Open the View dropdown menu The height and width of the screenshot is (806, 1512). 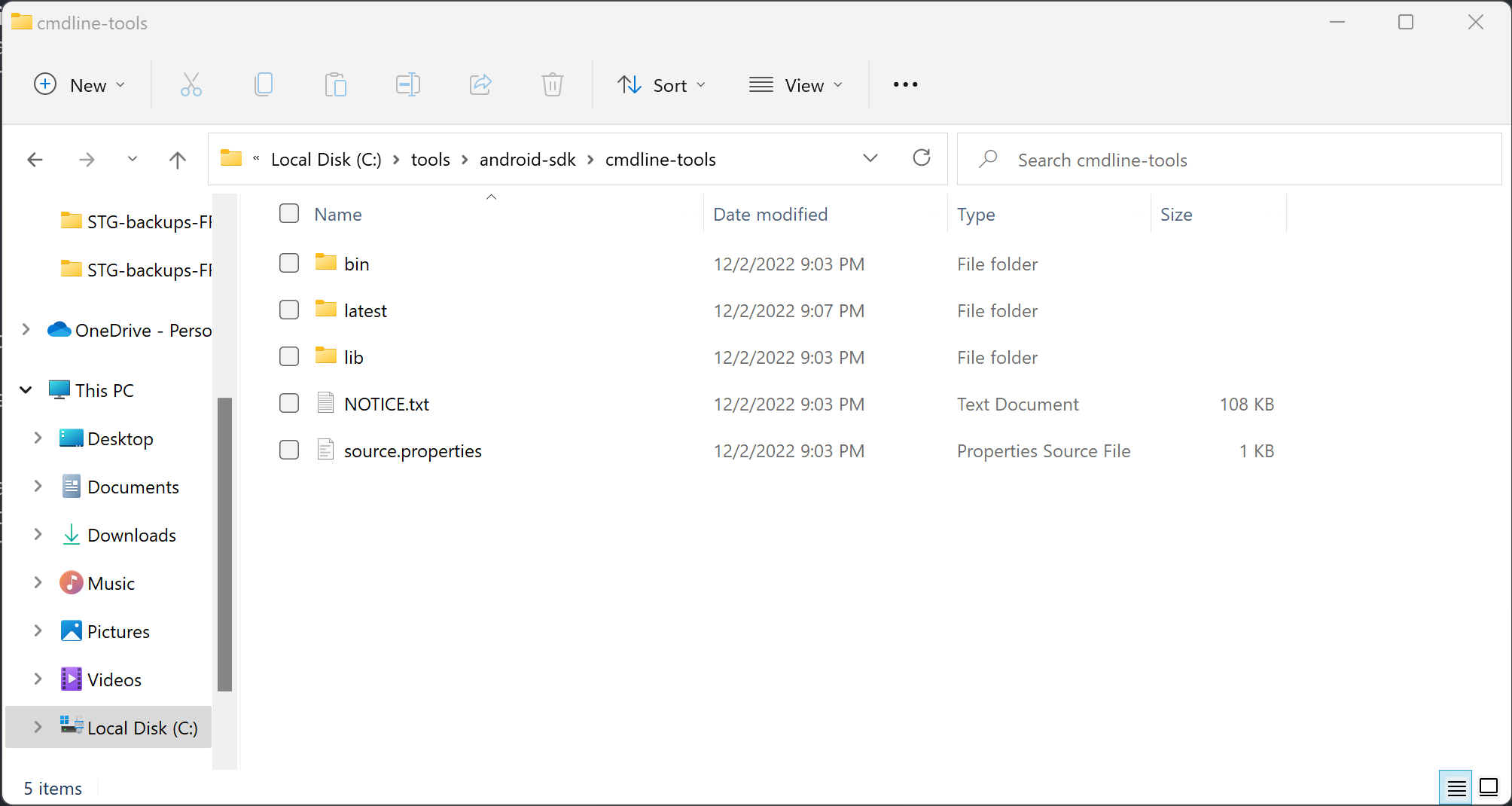coord(795,84)
